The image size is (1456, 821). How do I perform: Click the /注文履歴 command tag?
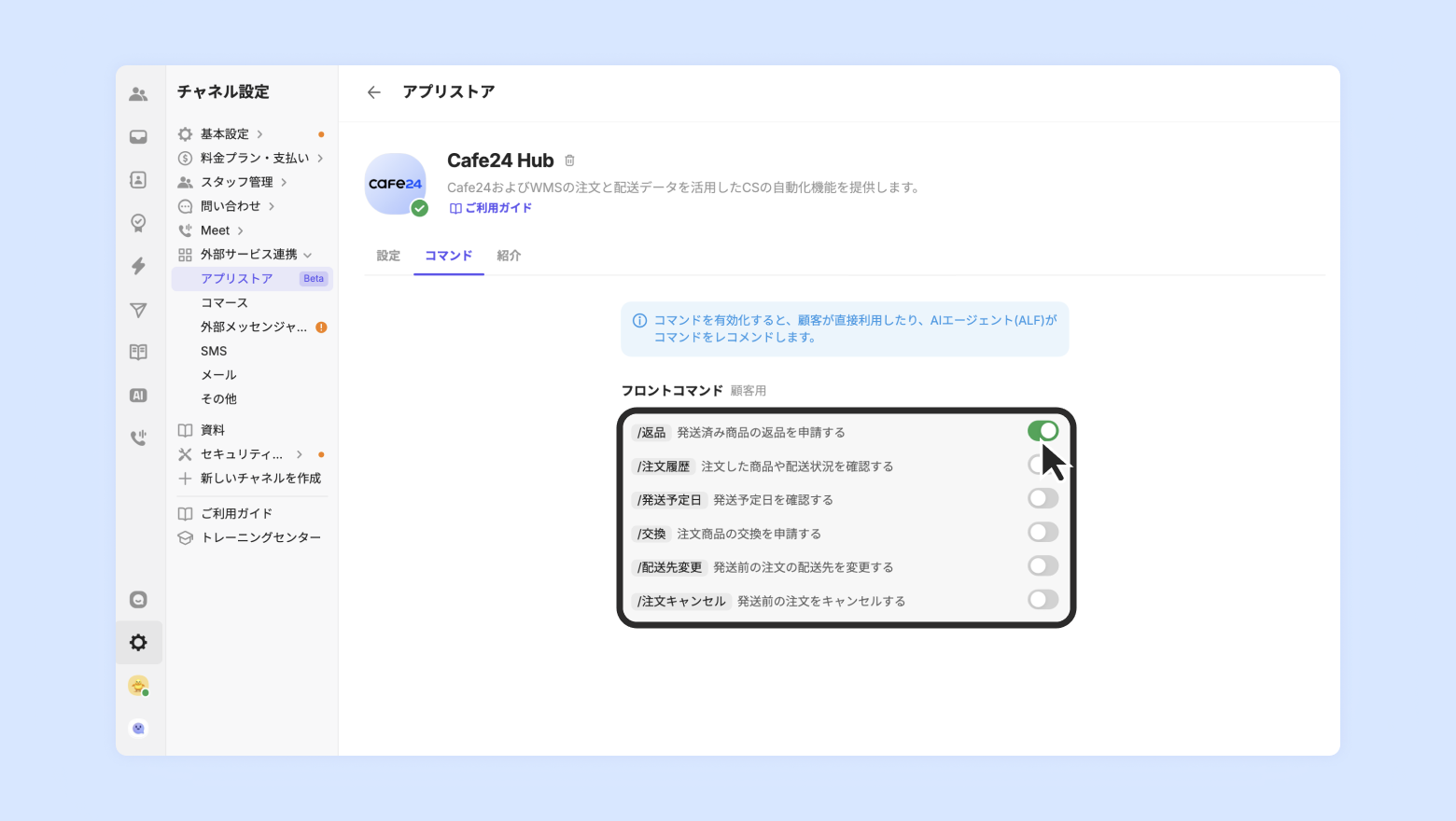coord(664,466)
